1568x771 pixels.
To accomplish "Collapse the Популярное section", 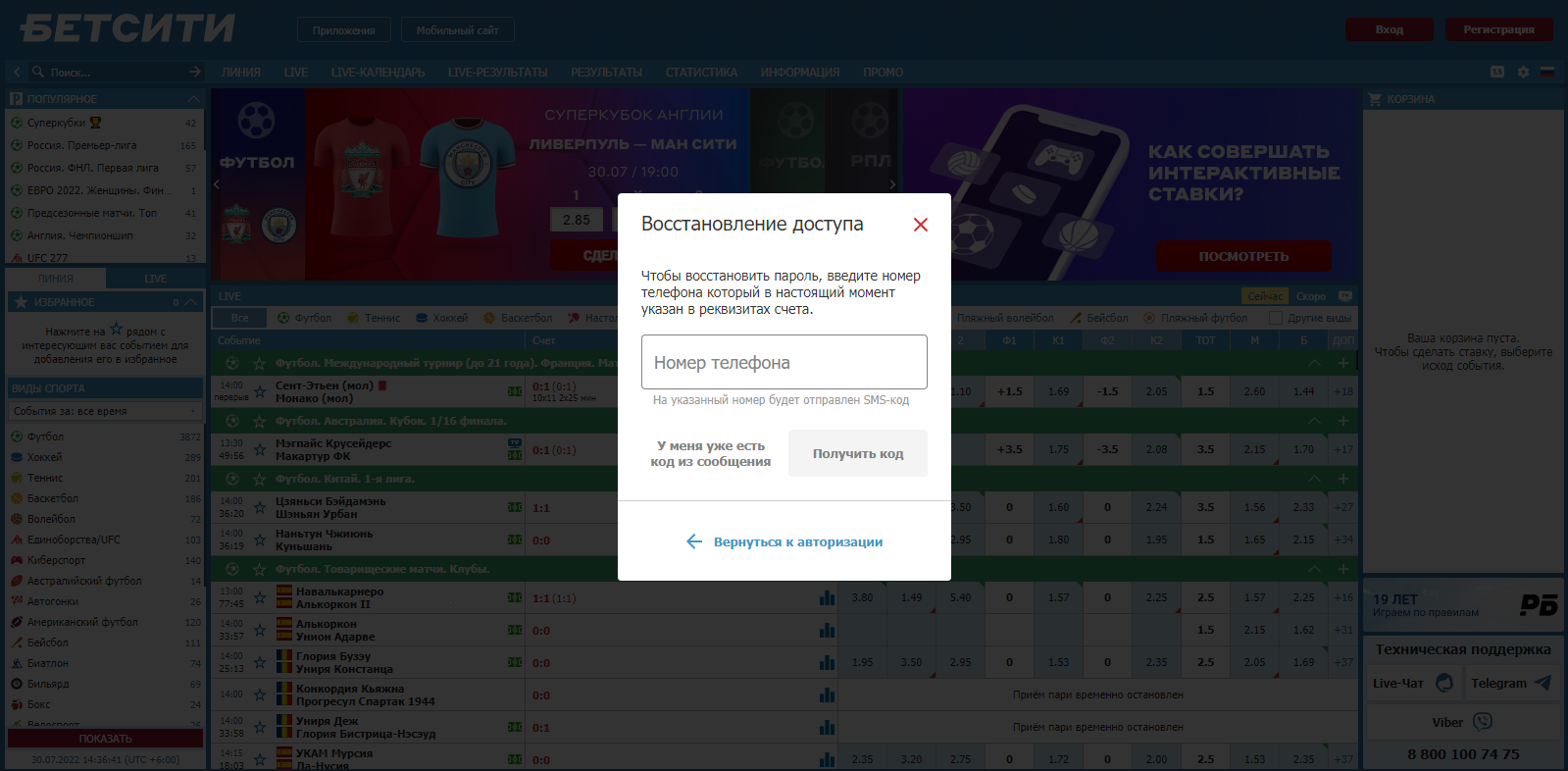I will coord(192,99).
